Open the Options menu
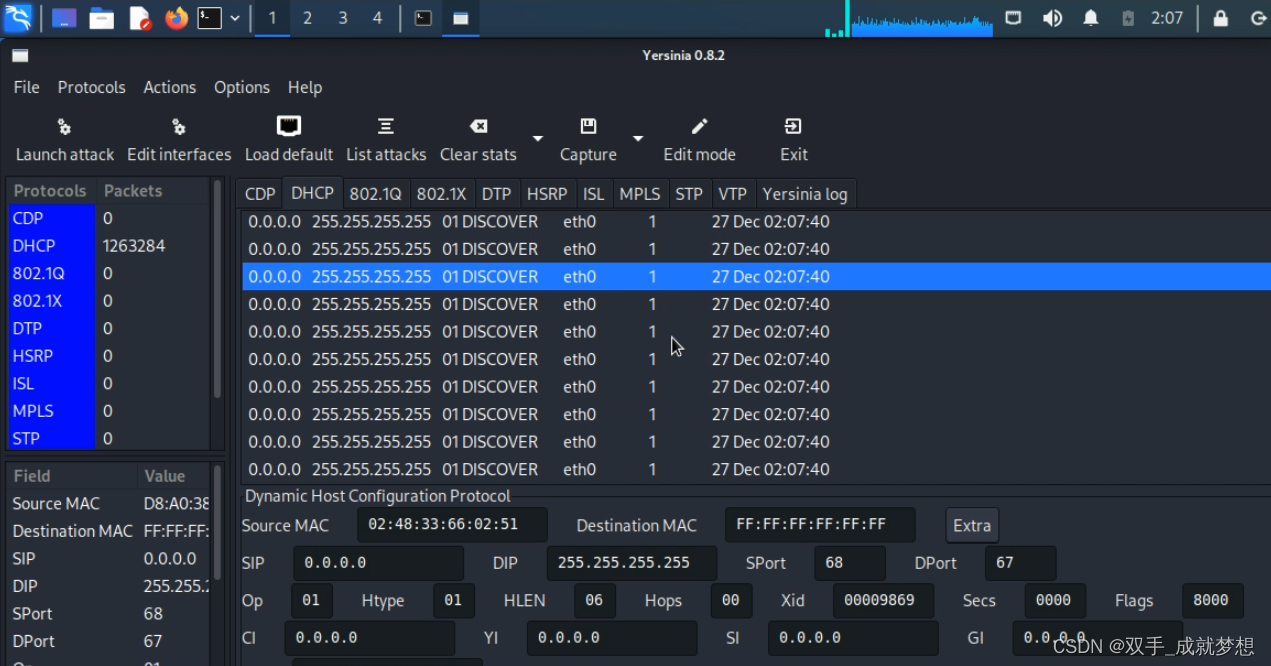 coord(242,87)
